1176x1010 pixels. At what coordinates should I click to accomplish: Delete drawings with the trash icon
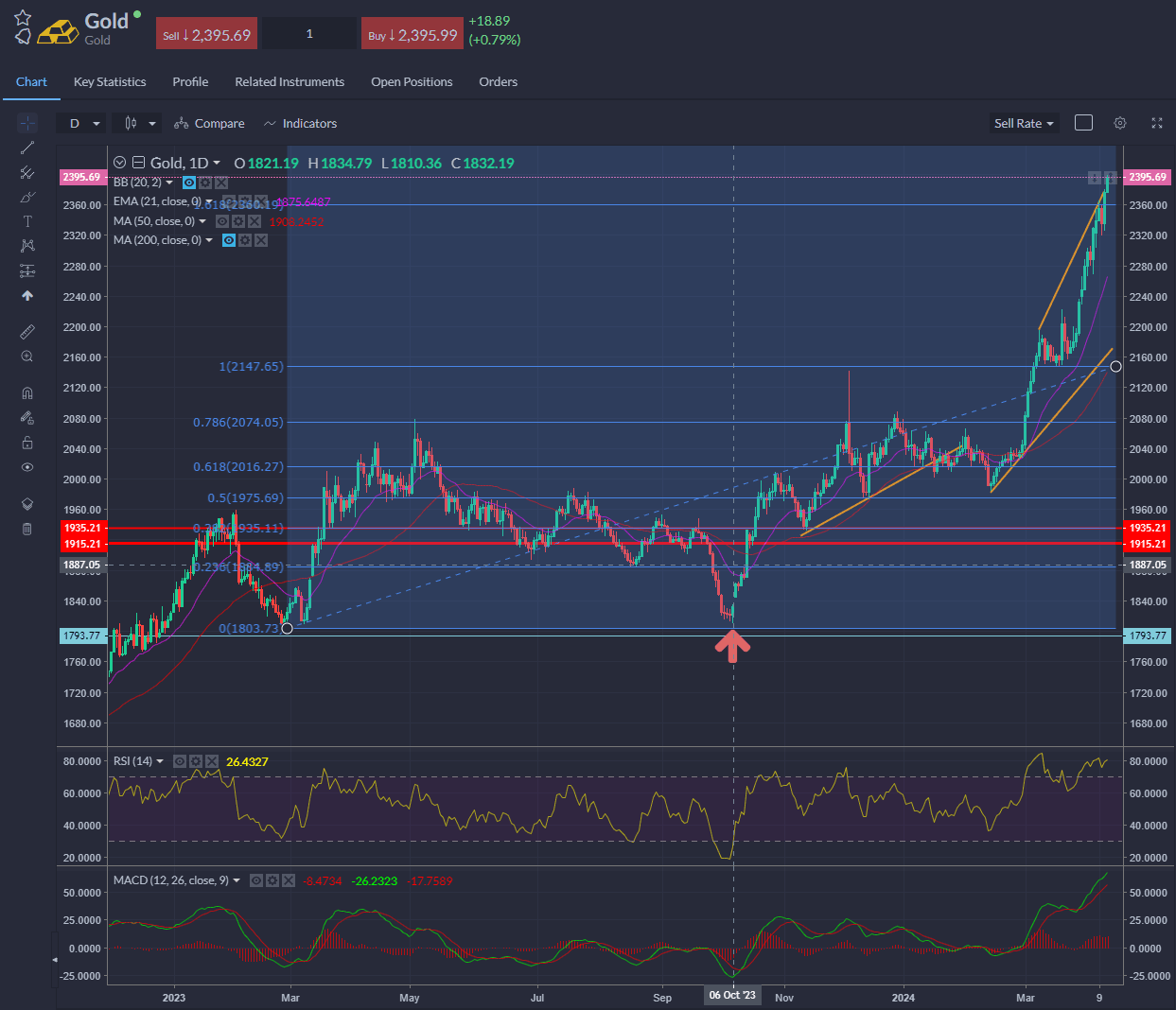coord(27,529)
